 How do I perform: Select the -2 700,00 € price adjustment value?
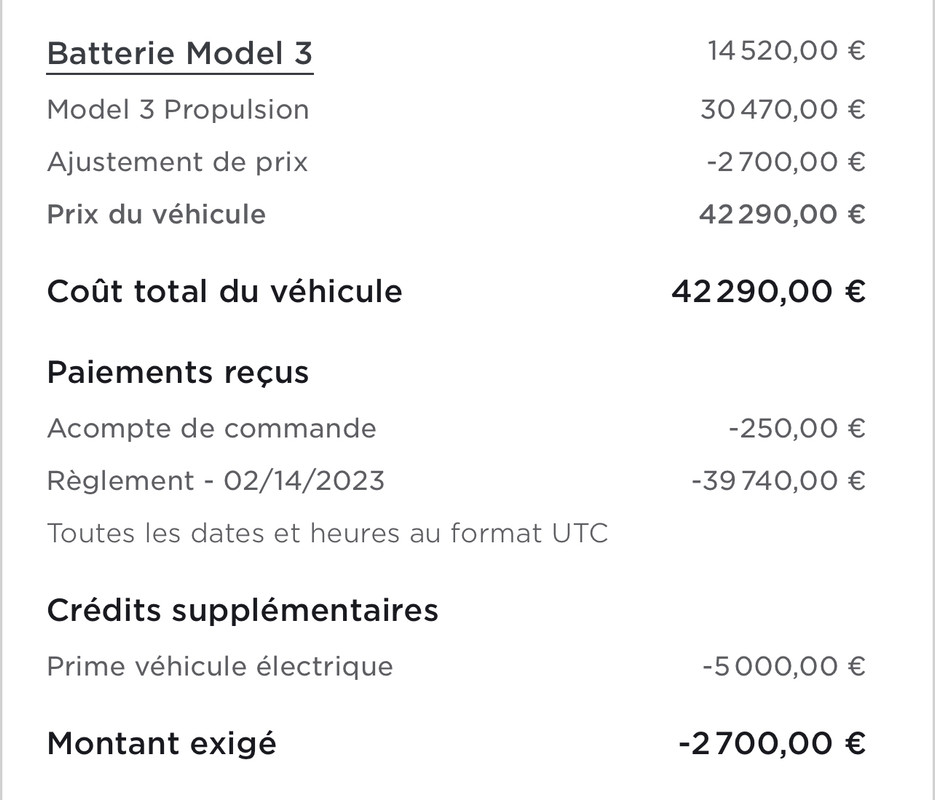785,163
